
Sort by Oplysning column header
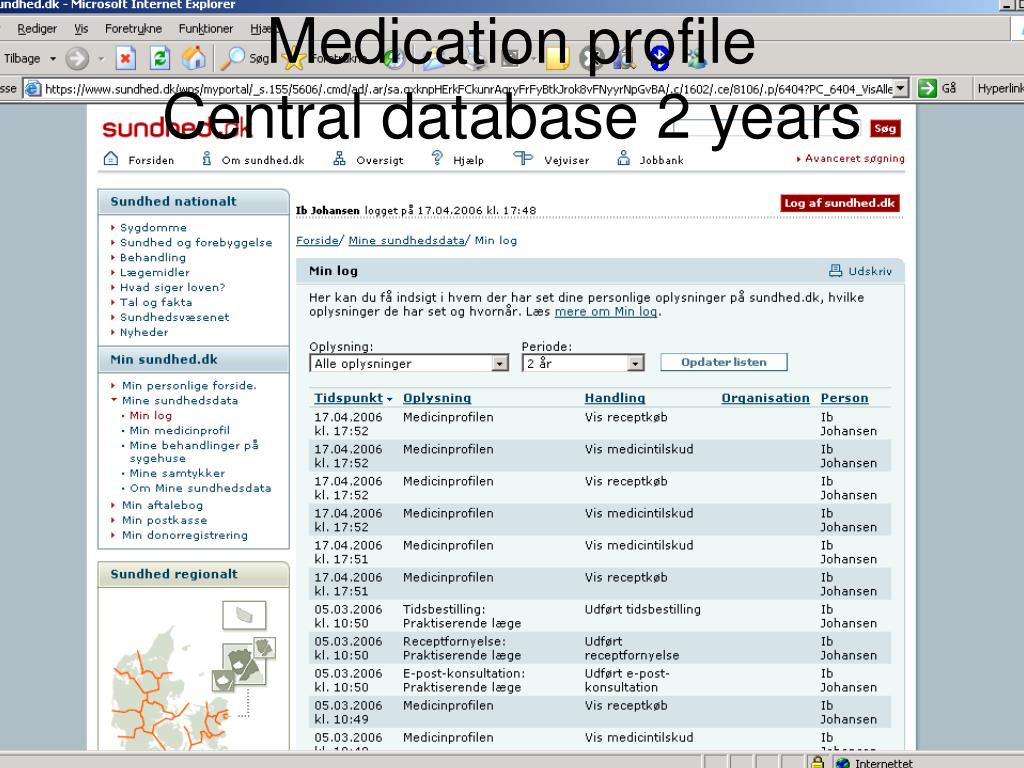click(x=437, y=398)
